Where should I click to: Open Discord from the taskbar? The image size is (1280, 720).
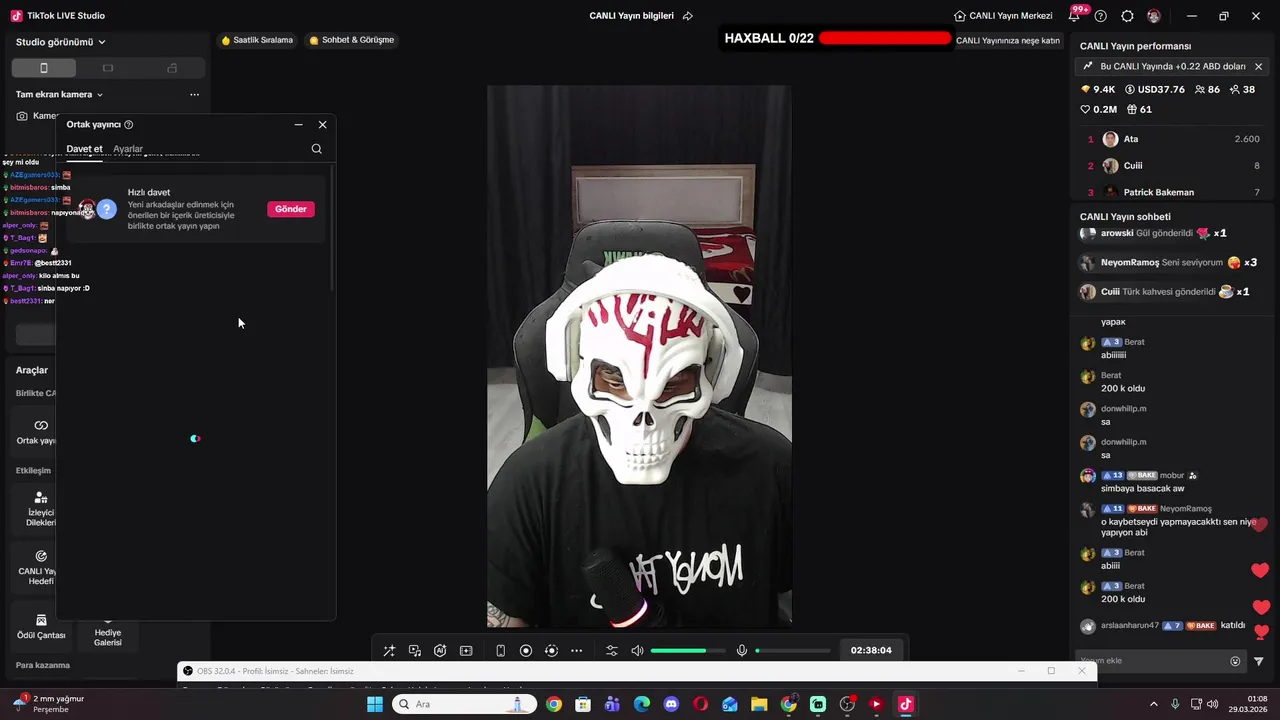(671, 704)
